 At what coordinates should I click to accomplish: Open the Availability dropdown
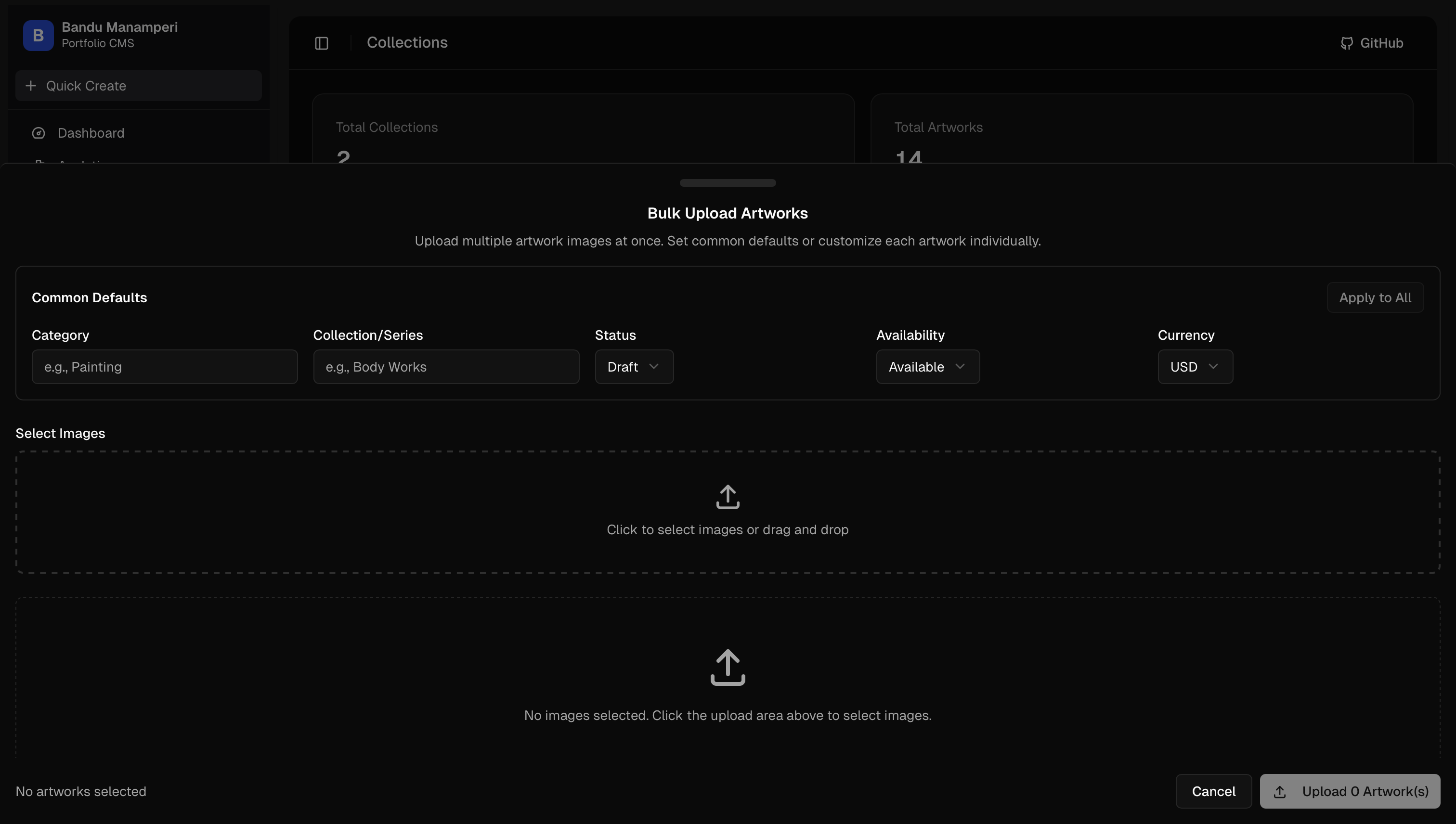[x=927, y=367]
